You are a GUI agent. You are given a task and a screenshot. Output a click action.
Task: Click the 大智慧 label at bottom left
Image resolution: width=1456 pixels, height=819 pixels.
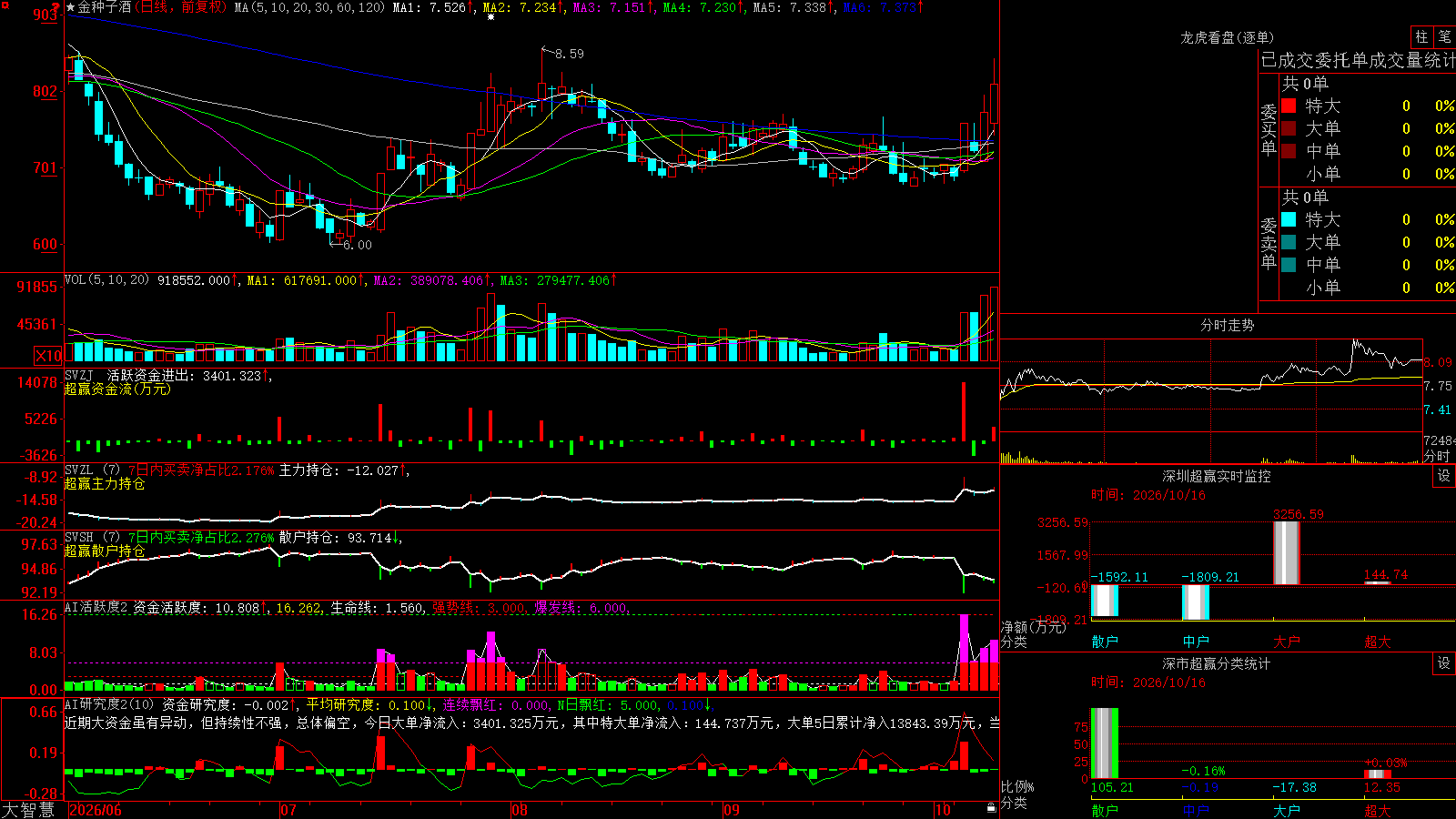point(28,809)
